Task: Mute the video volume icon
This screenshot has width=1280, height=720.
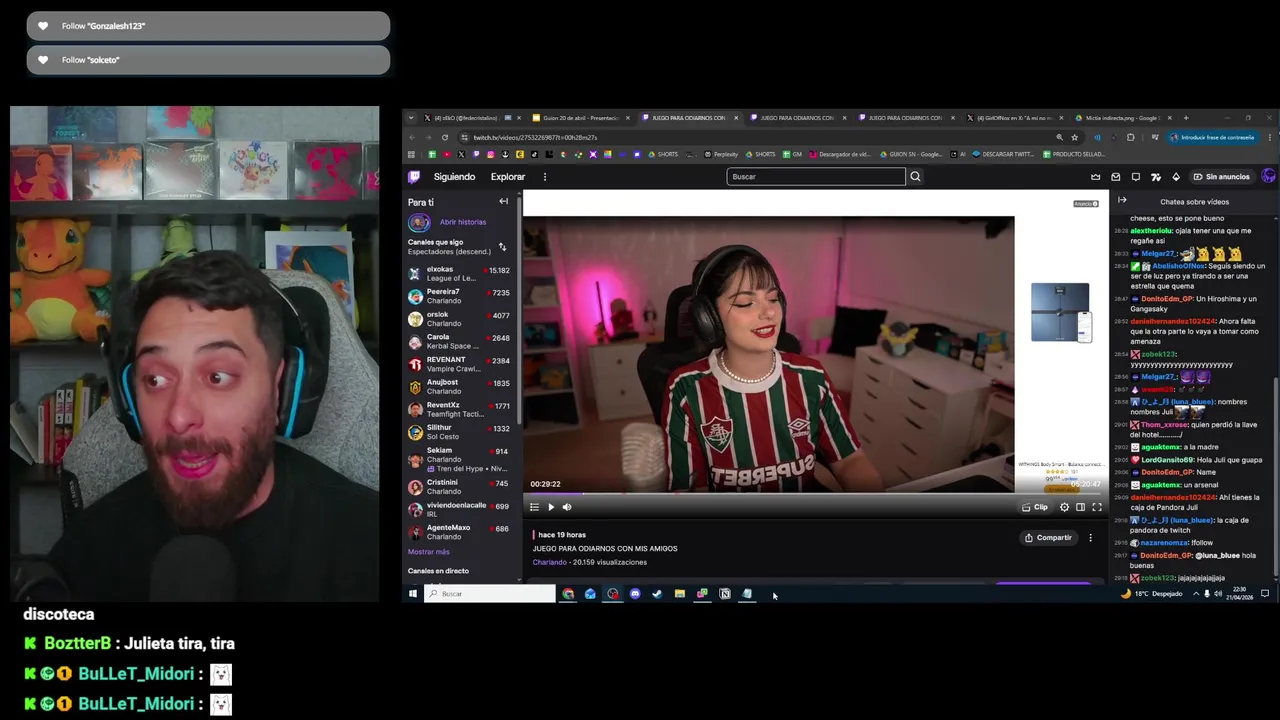Action: [567, 507]
